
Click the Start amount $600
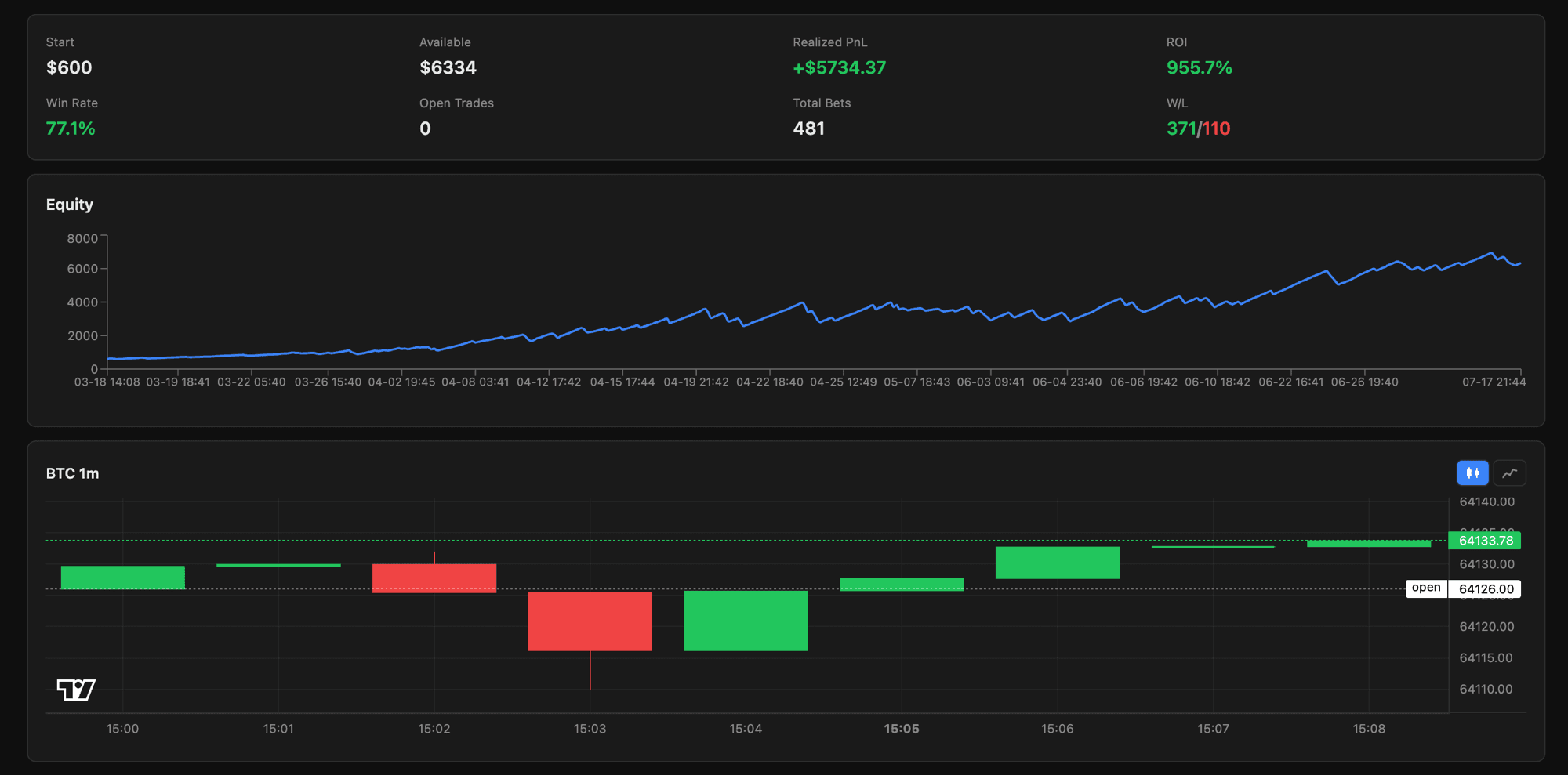pyautogui.click(x=69, y=67)
